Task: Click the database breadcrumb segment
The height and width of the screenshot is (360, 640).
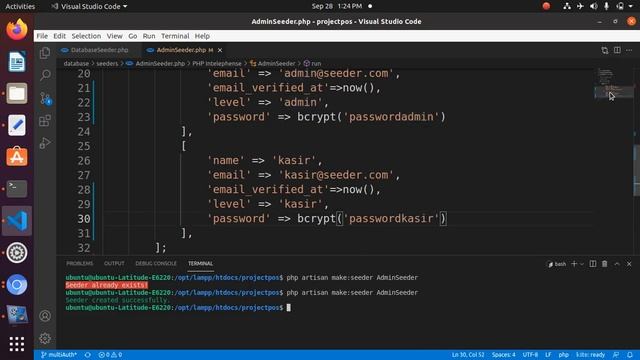Action: tap(76, 64)
